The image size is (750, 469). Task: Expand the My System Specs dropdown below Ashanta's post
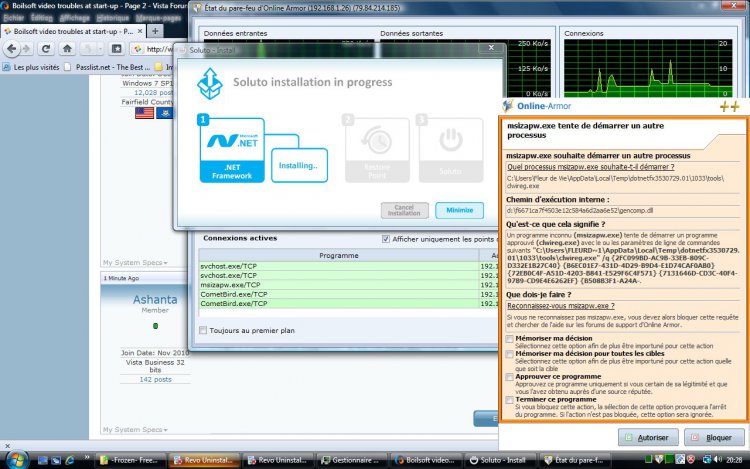(135, 430)
